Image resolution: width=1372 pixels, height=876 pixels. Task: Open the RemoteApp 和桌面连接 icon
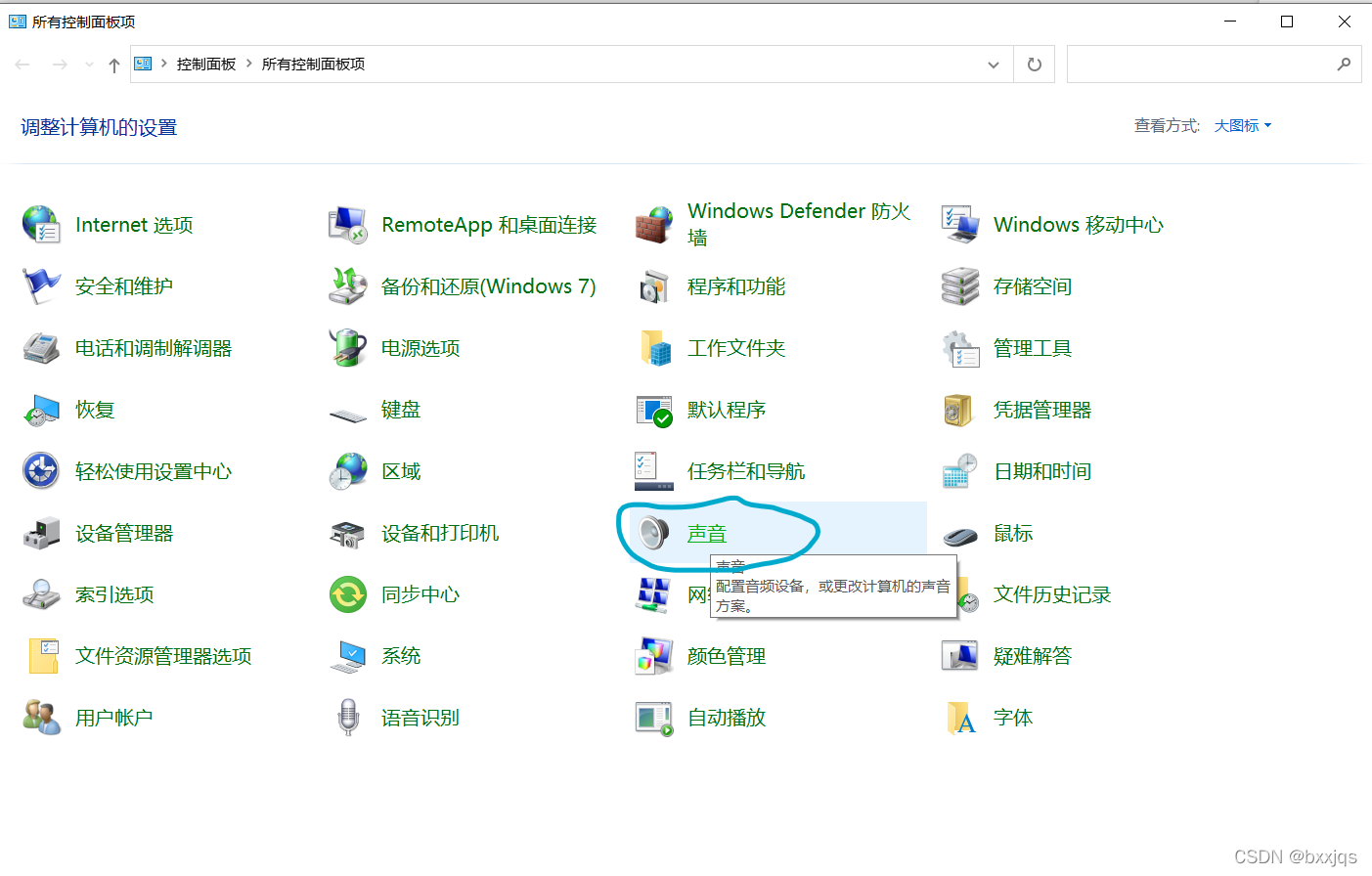tap(347, 225)
